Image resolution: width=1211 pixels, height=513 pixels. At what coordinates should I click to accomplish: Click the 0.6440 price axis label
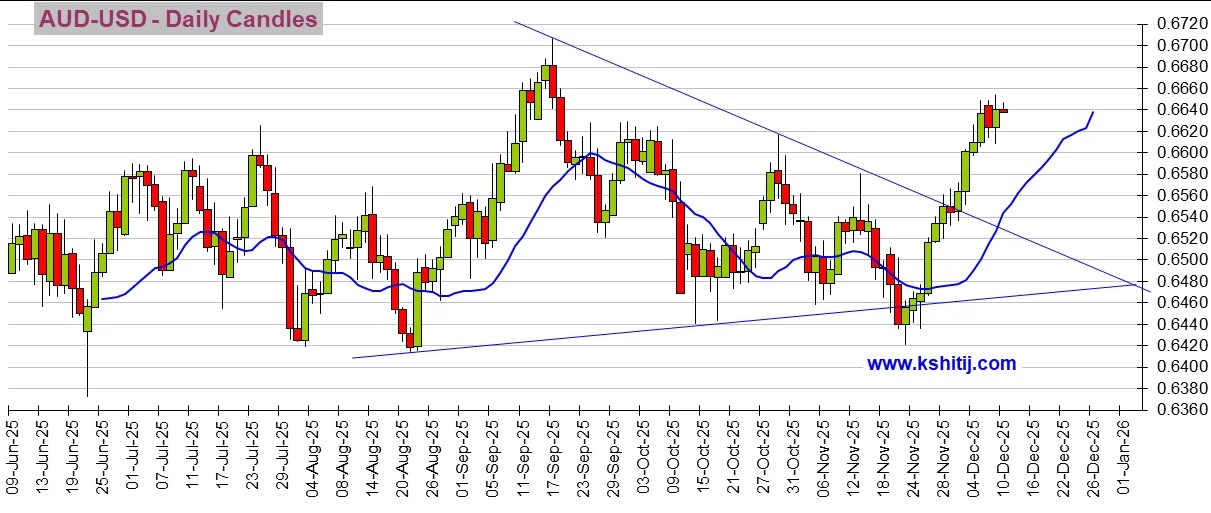1176,325
